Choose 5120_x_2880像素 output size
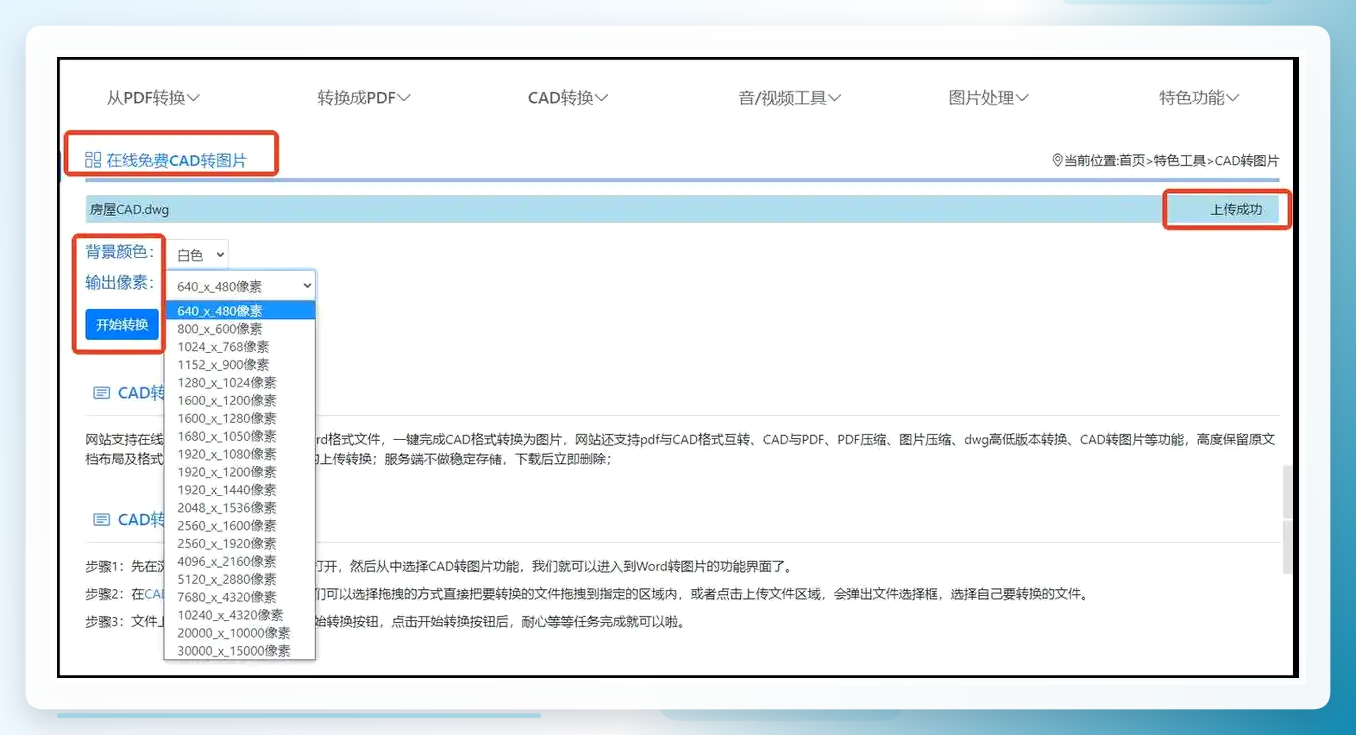Screen dimensions: 1356x735 (240, 580)
